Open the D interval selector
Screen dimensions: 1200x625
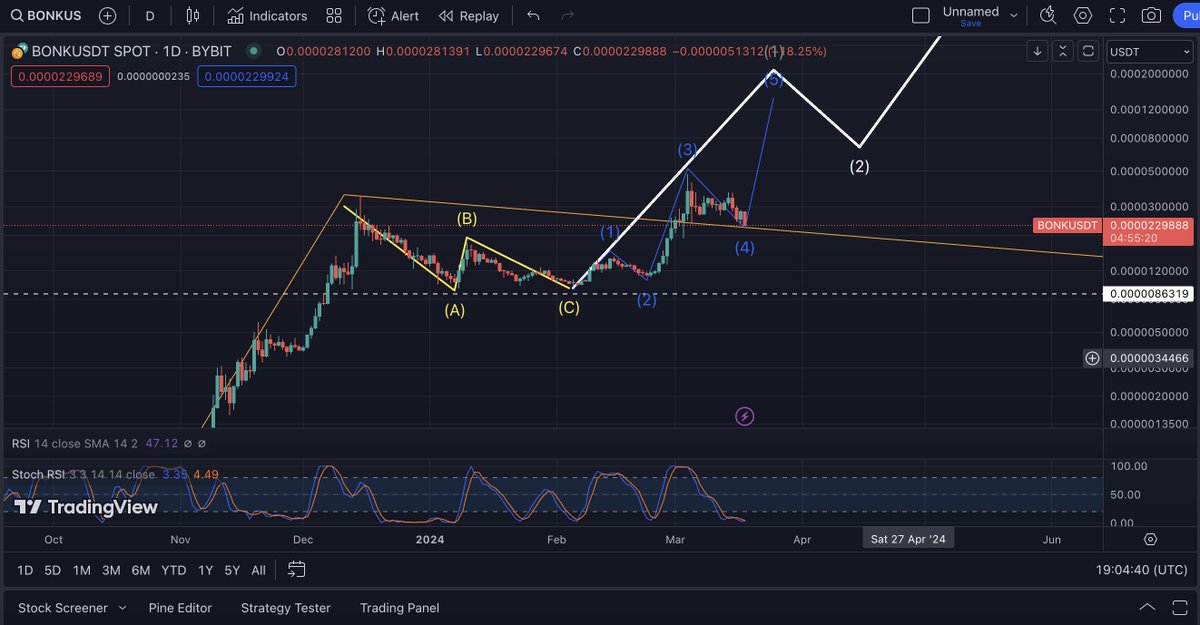point(150,16)
